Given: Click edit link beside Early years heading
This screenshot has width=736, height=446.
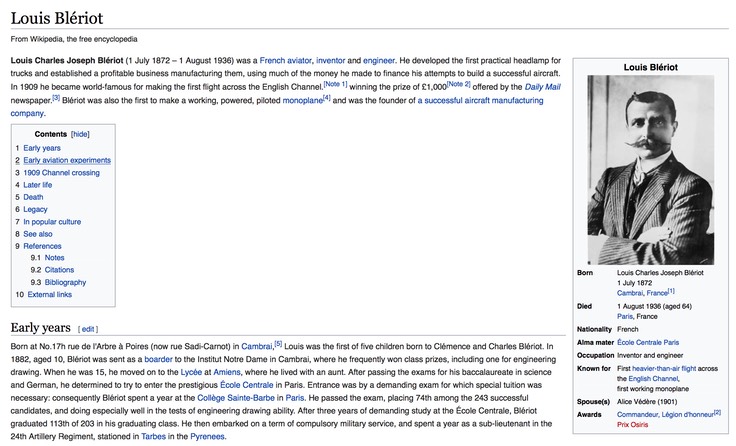Looking at the screenshot, I should pyautogui.click(x=88, y=329).
